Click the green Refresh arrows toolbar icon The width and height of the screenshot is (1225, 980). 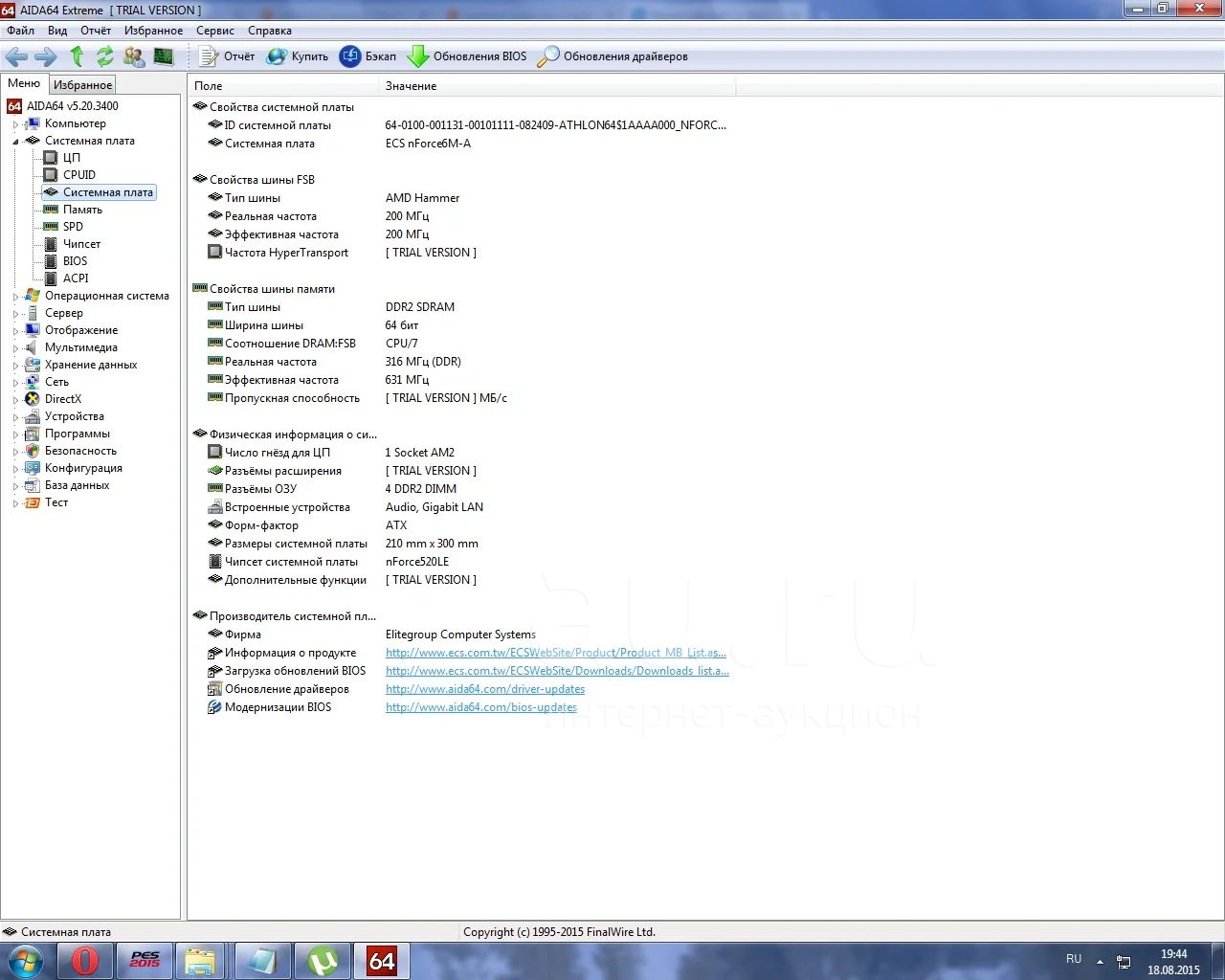(105, 56)
